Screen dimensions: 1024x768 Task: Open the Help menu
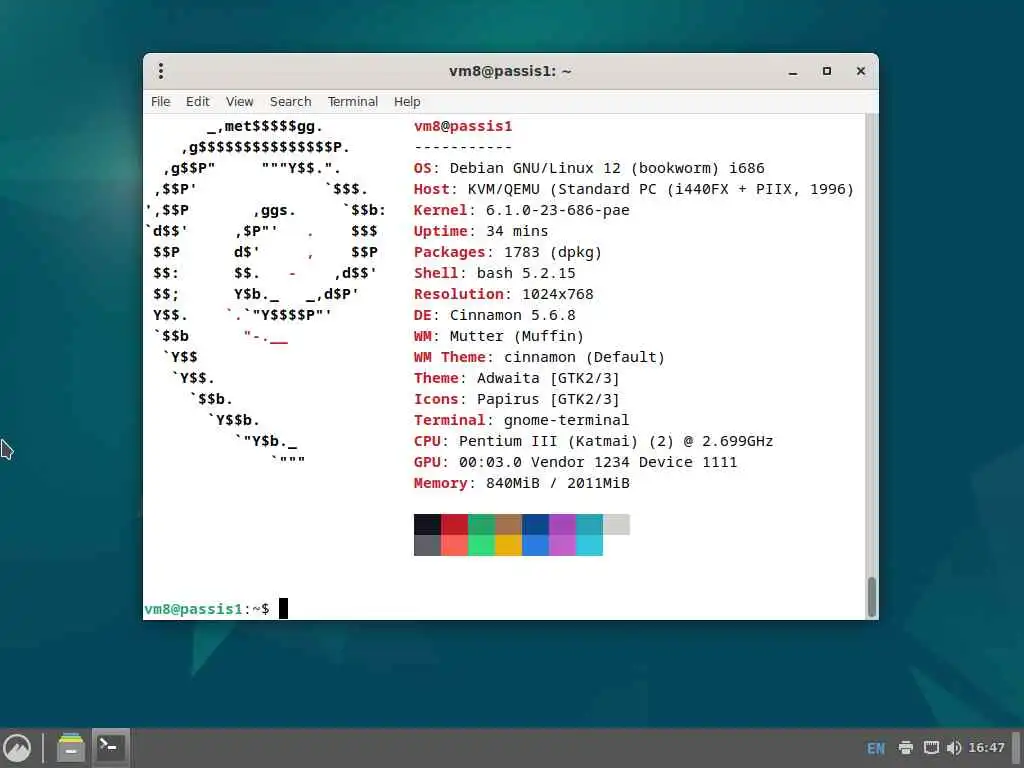coord(407,102)
